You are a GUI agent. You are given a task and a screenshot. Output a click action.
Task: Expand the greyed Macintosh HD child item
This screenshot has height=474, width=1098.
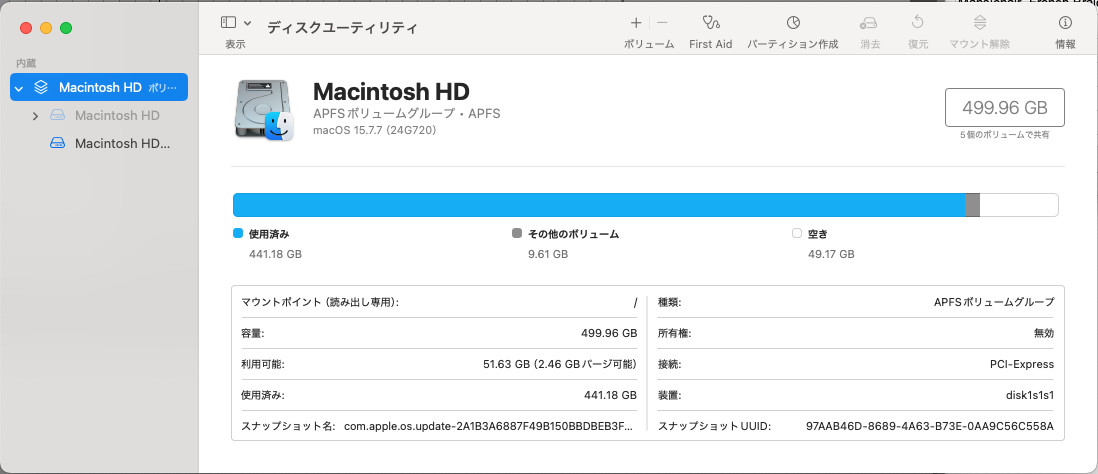(35, 116)
